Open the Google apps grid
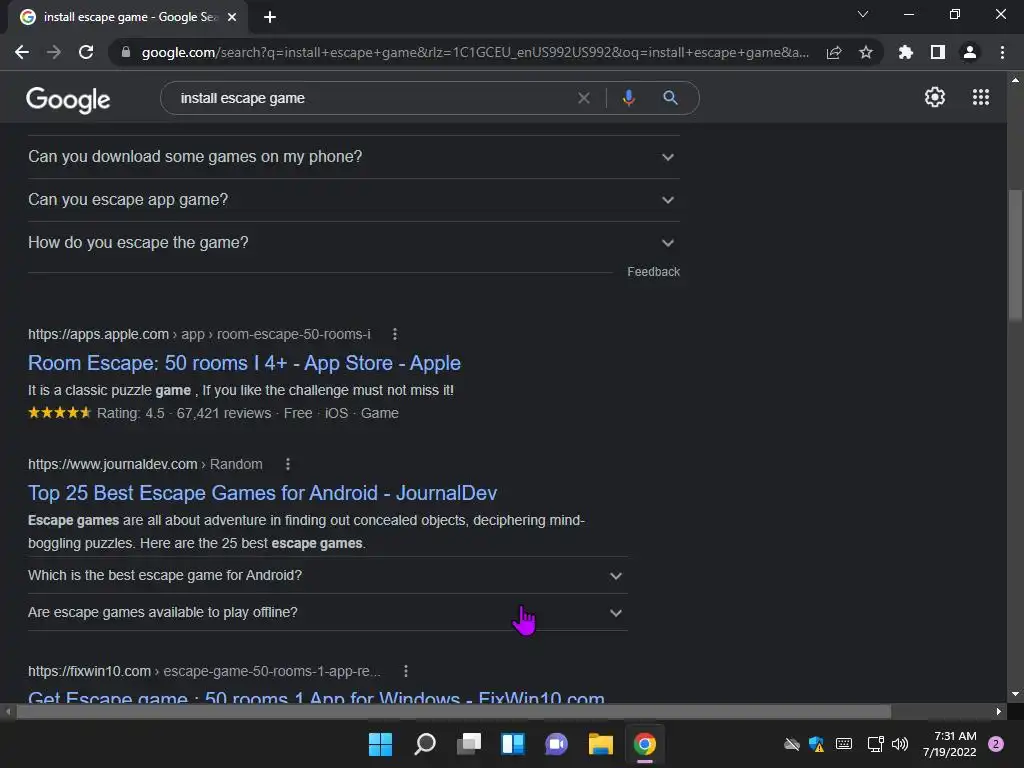Viewport: 1024px width, 768px height. (980, 97)
